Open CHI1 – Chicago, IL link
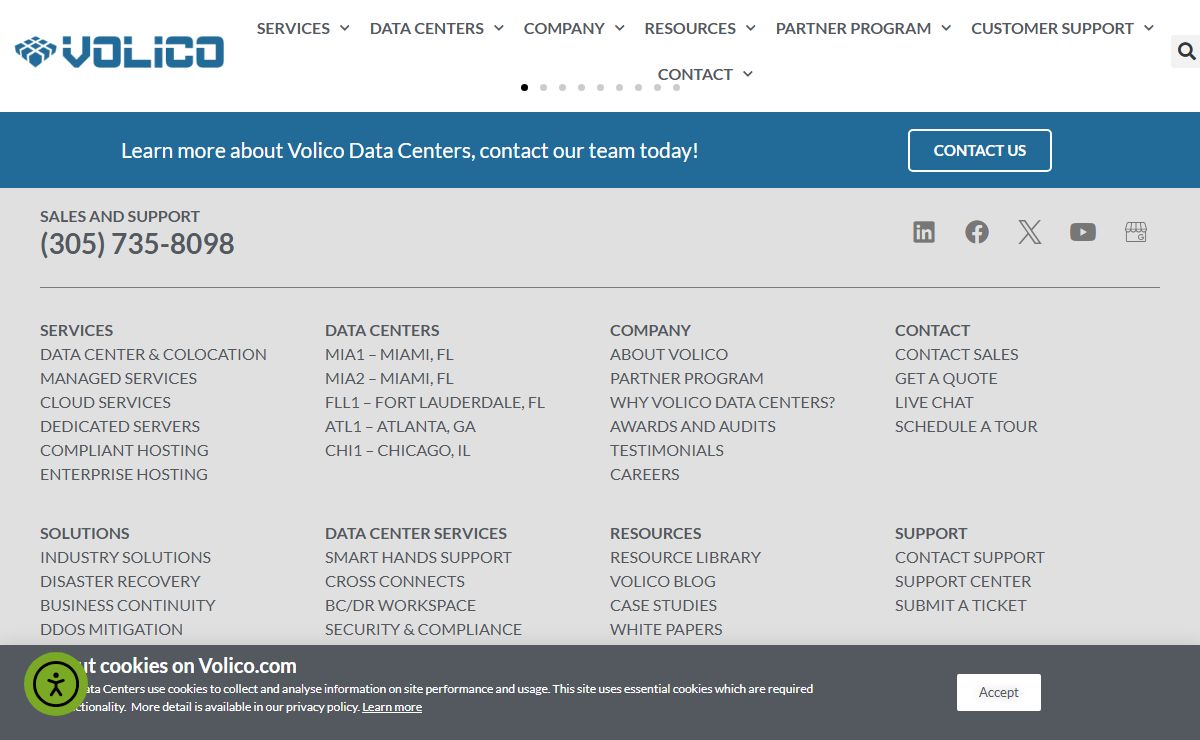The height and width of the screenshot is (740, 1200). [397, 450]
